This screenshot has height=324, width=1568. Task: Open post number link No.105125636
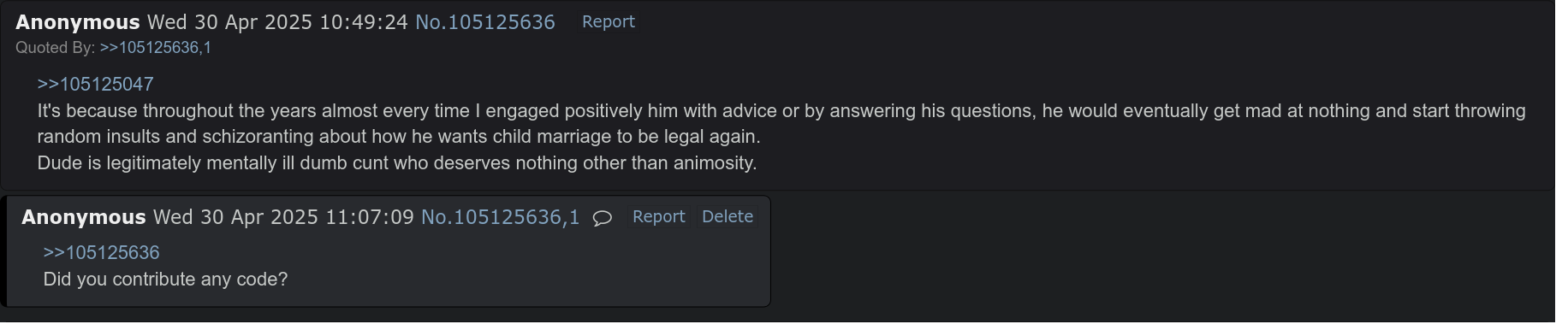coord(485,22)
